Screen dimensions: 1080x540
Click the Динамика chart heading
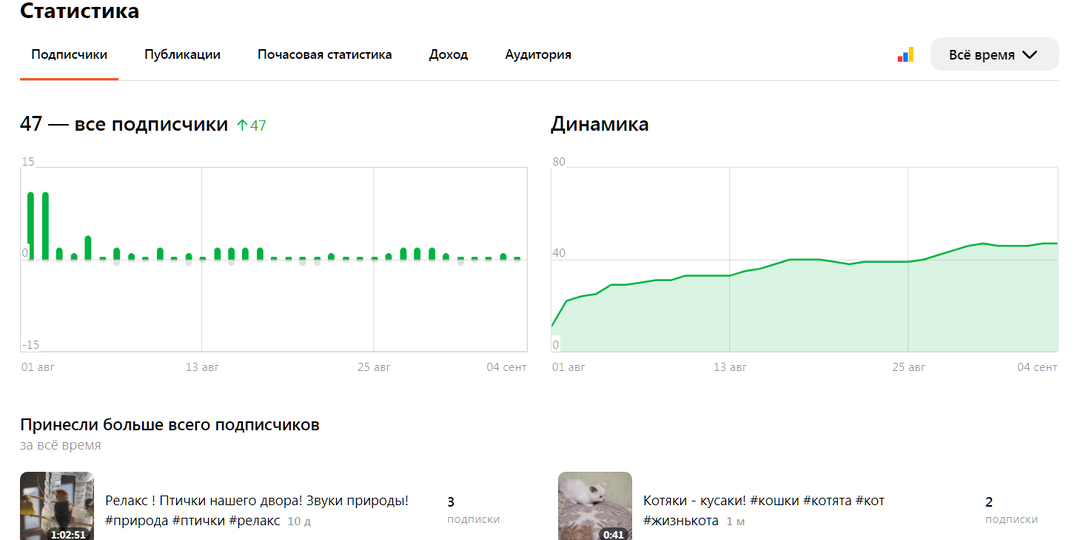[599, 125]
